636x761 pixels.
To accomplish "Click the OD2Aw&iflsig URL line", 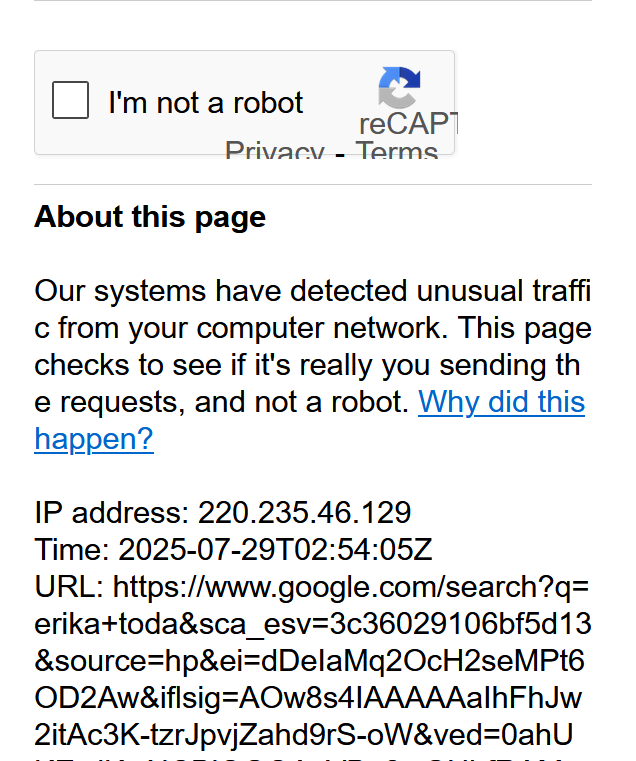I will (x=308, y=698).
